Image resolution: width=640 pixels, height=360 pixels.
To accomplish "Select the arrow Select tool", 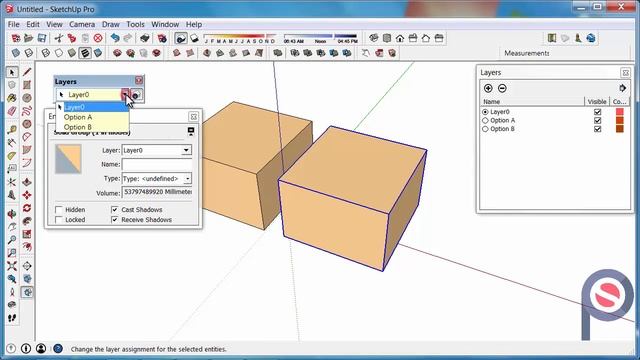I will 12,72.
